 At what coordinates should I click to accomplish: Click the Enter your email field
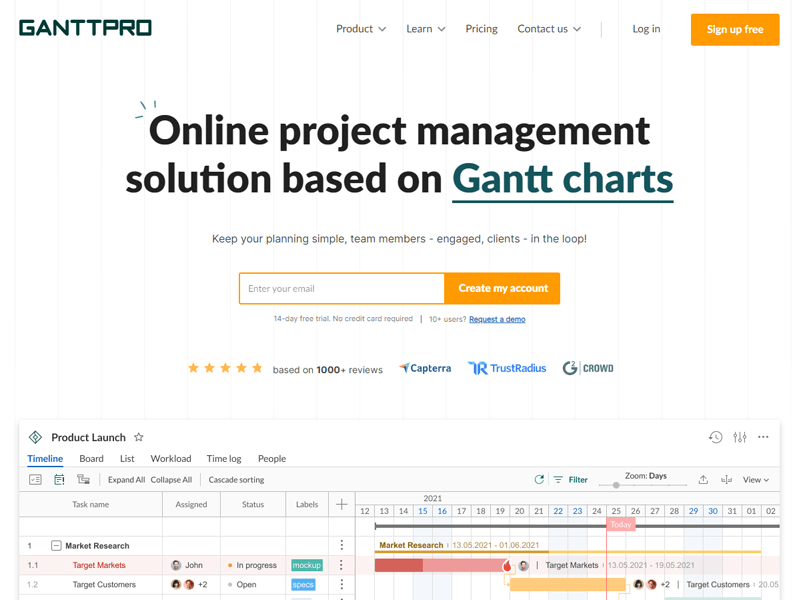(342, 288)
